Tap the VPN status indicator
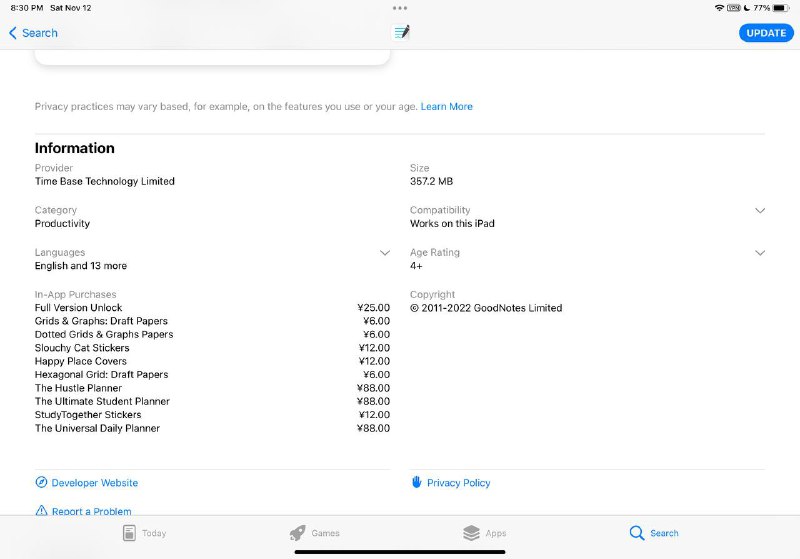Screen dimensions: 800x559 click(734, 8)
